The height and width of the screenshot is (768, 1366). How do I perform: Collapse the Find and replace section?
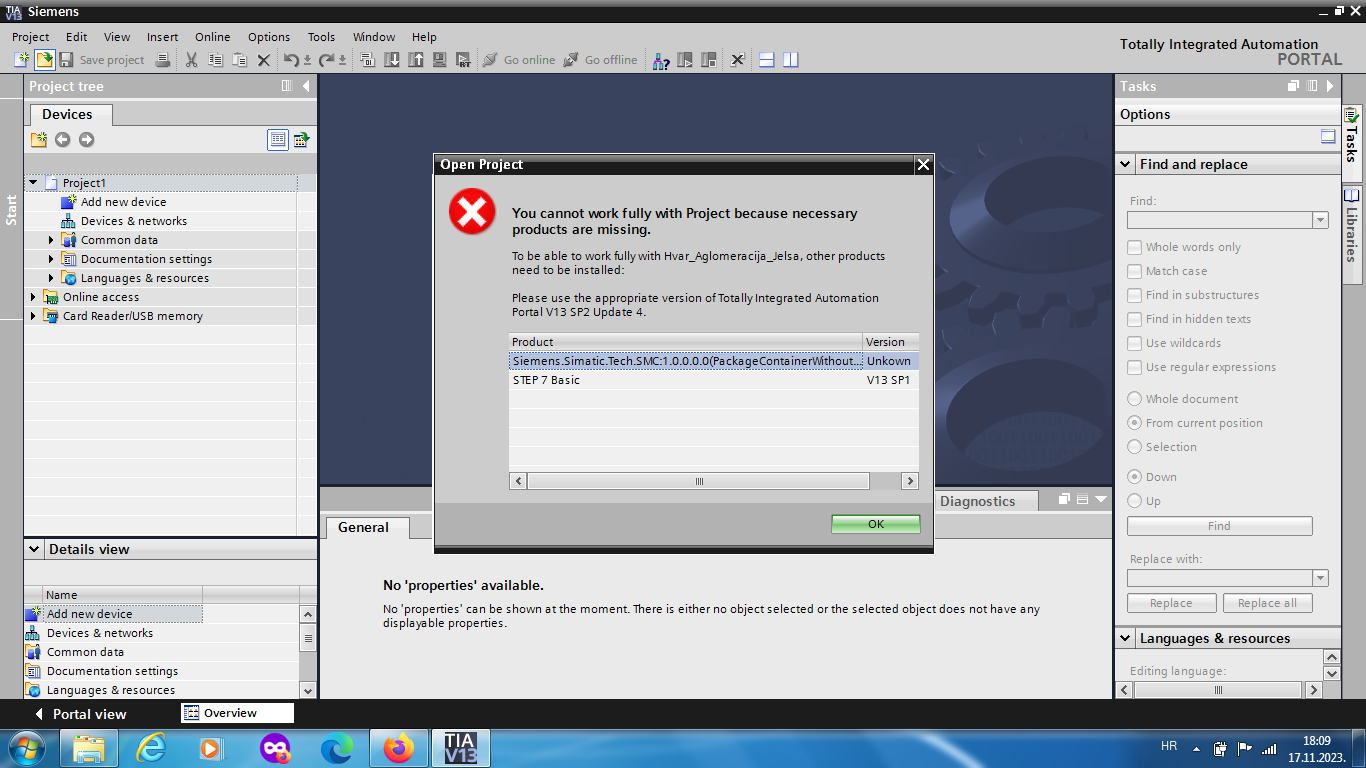(x=1125, y=164)
